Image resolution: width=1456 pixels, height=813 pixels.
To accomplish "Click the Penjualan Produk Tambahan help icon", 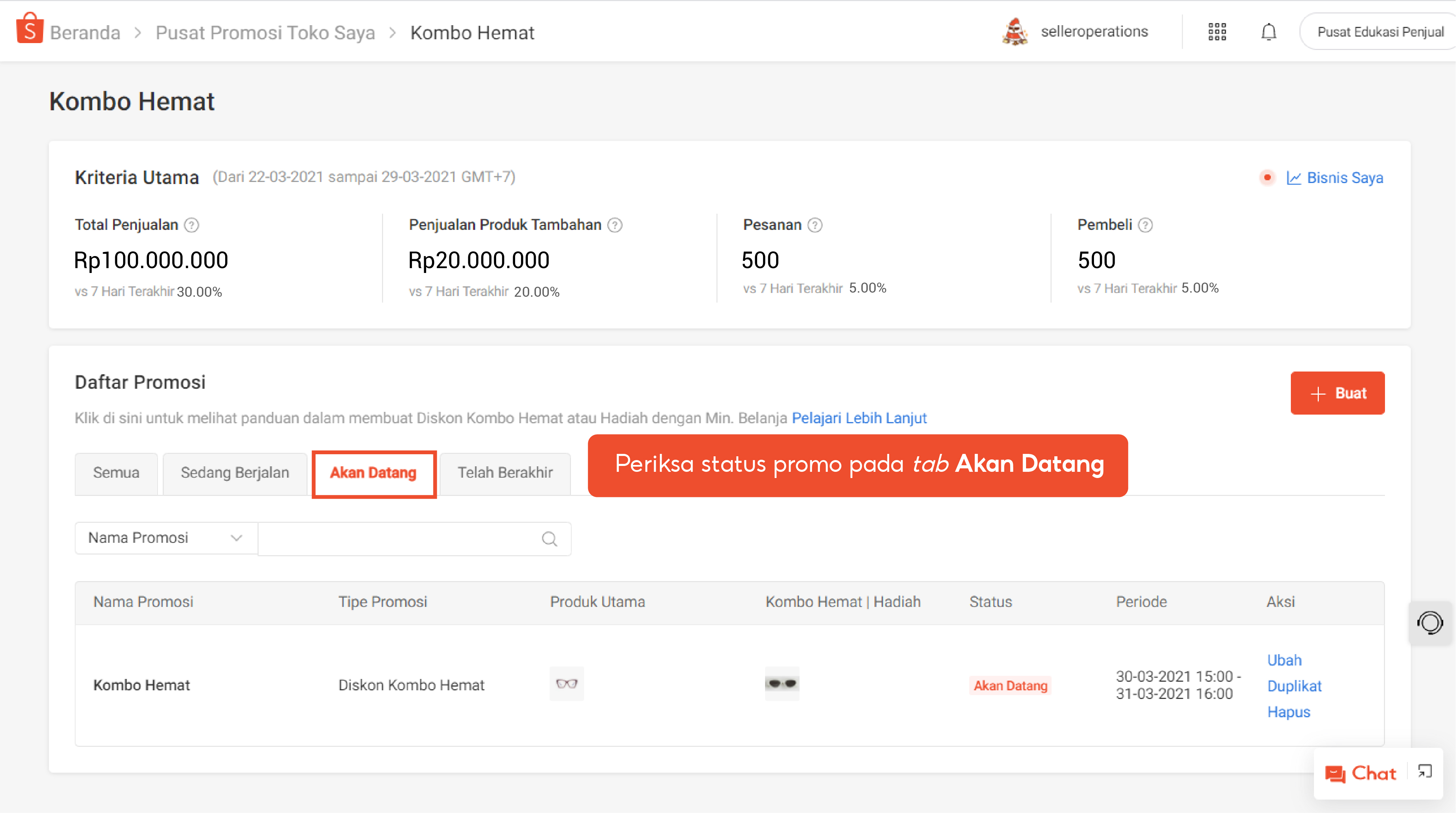I will [x=615, y=225].
